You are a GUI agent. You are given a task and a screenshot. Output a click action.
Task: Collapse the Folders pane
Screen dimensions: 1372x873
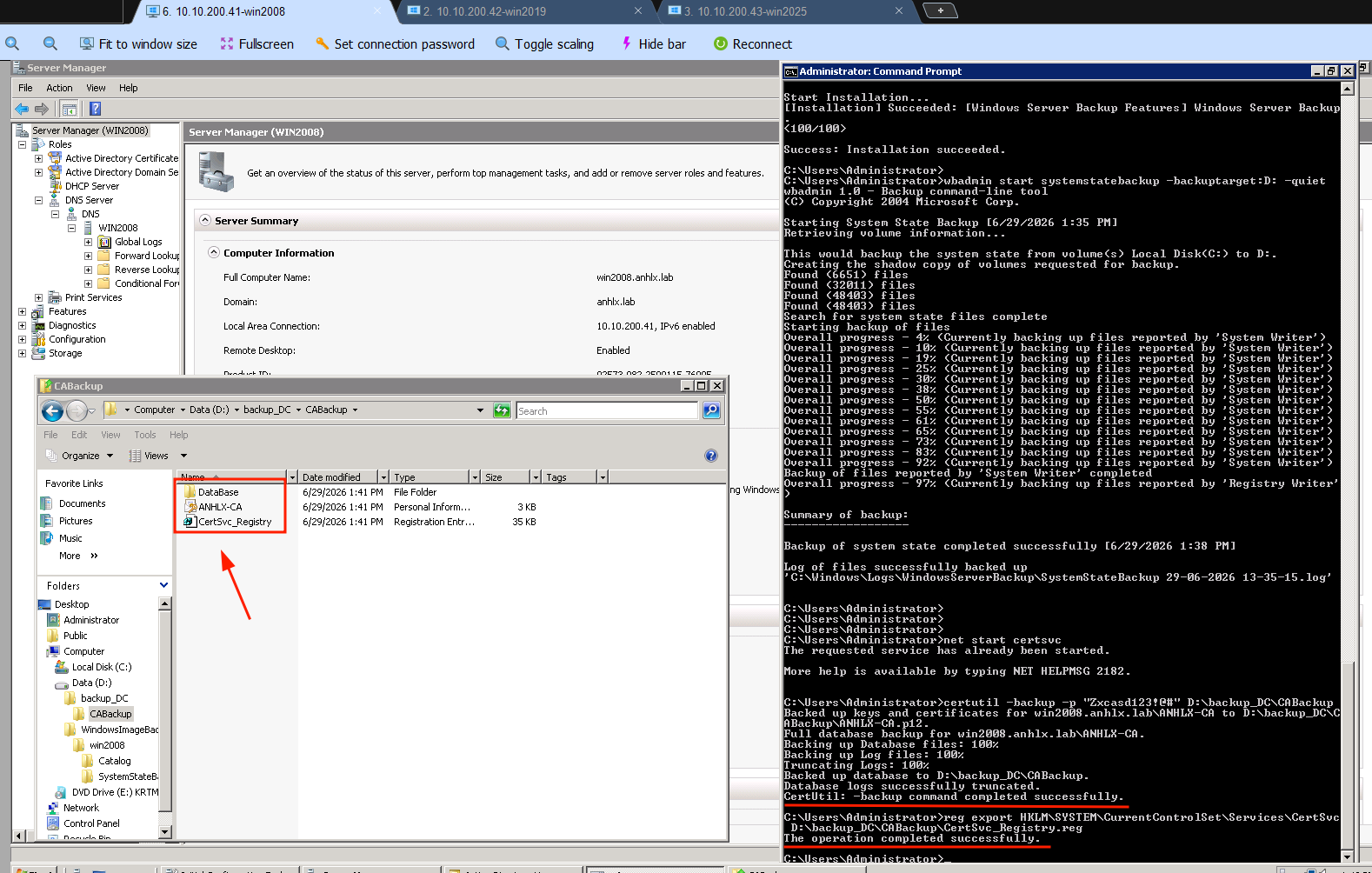click(163, 585)
